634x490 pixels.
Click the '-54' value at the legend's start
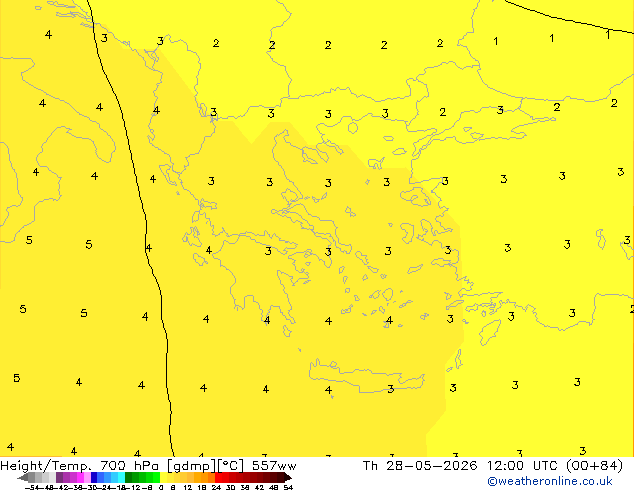pos(32,488)
